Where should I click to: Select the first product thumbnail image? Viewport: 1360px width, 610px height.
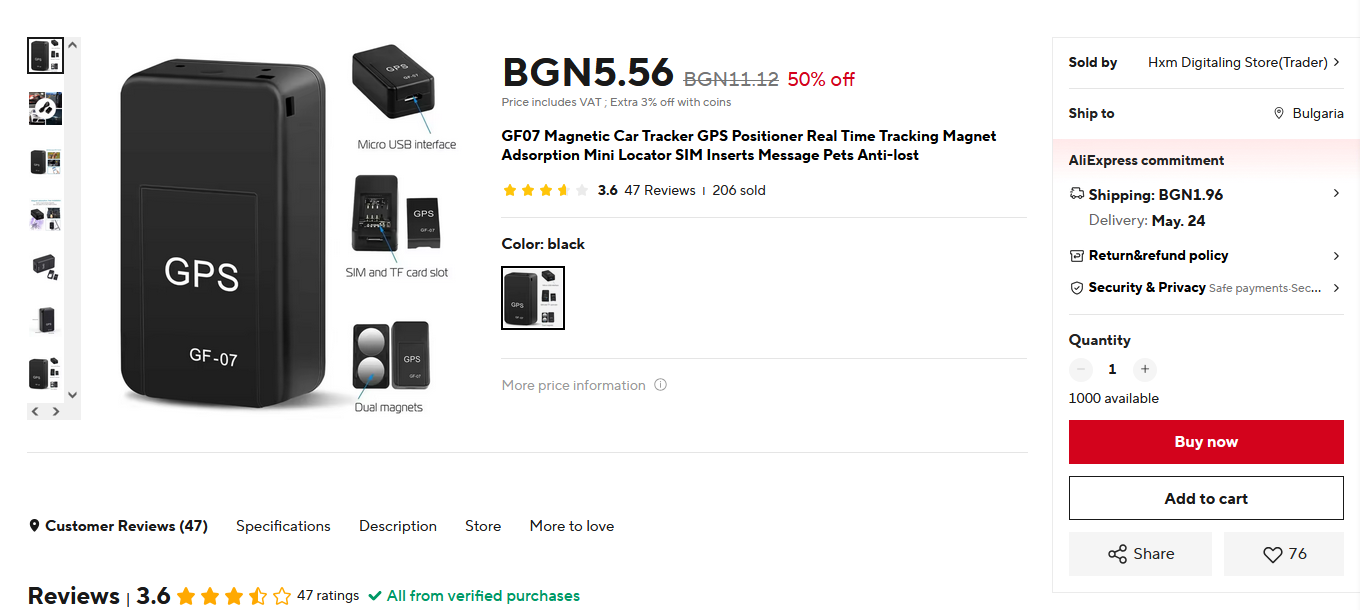click(x=45, y=55)
